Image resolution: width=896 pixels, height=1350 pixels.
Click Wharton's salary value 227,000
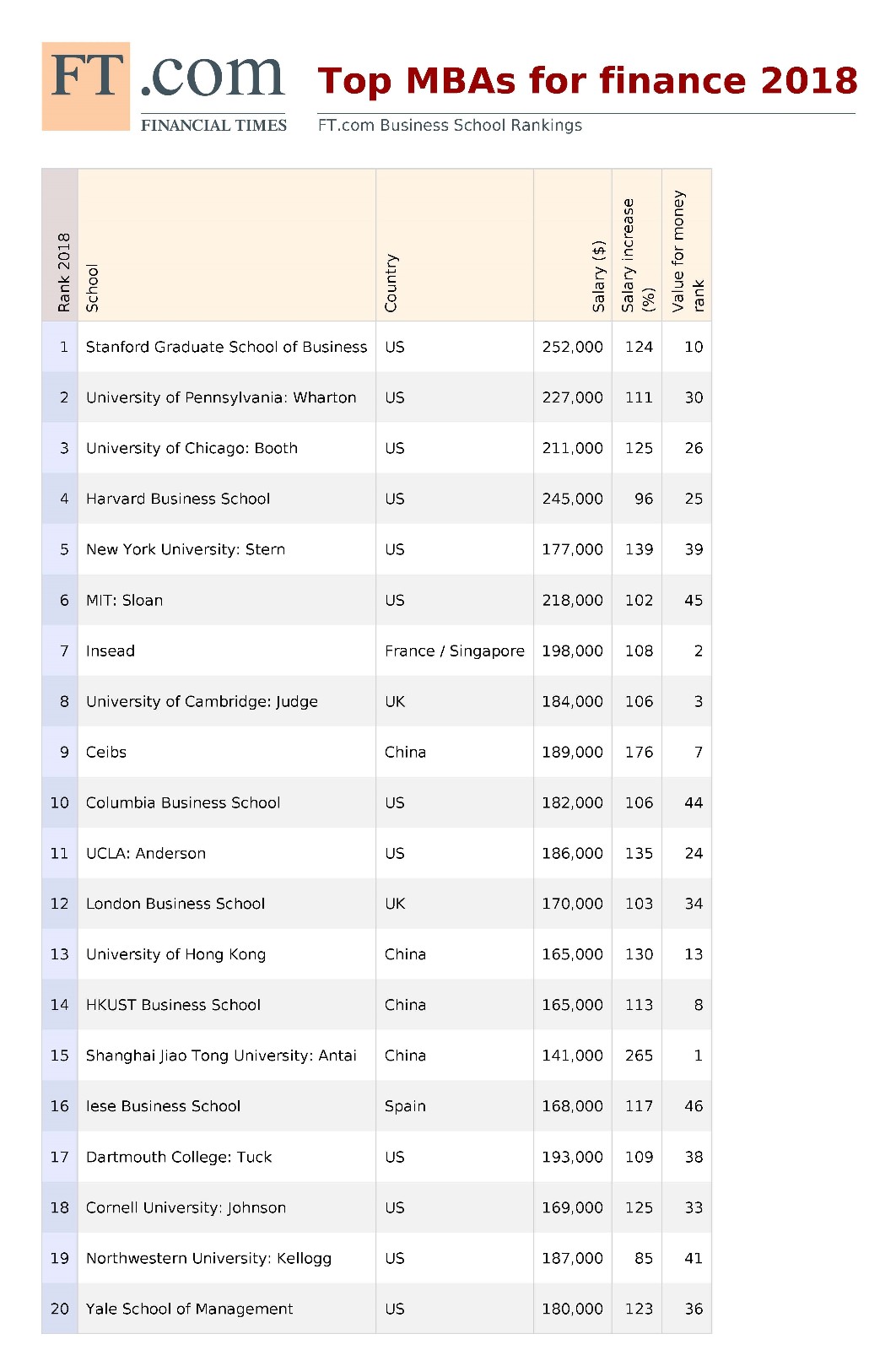pos(573,397)
